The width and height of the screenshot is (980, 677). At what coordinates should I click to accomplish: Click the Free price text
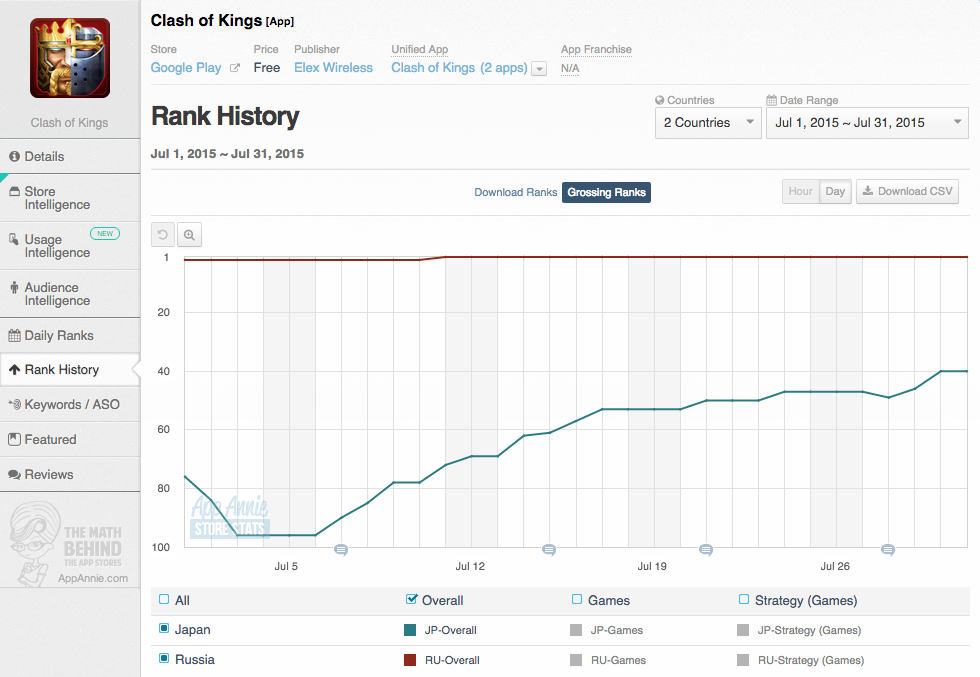coord(267,68)
